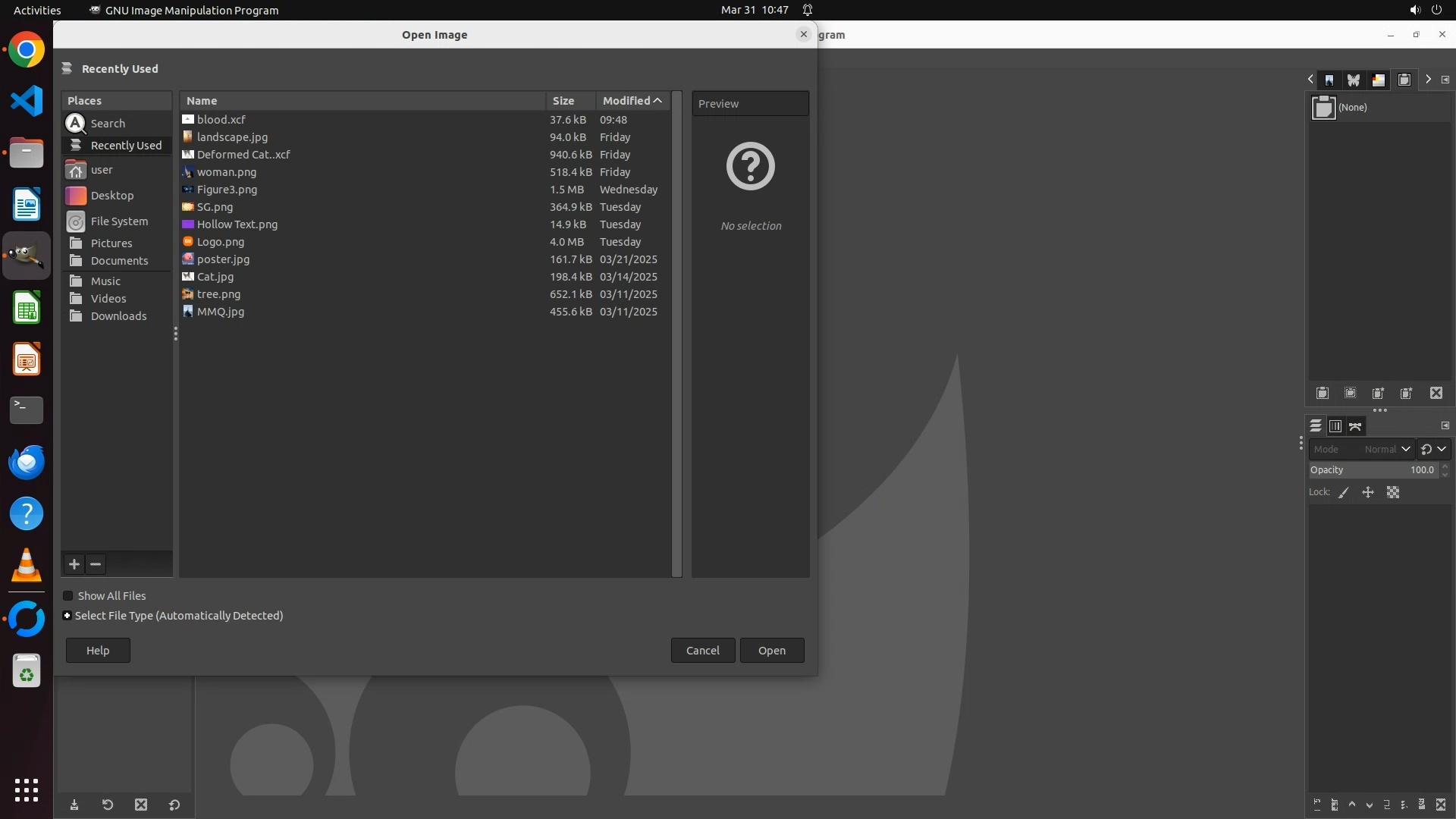Open the Pictures folder in Places

click(111, 243)
